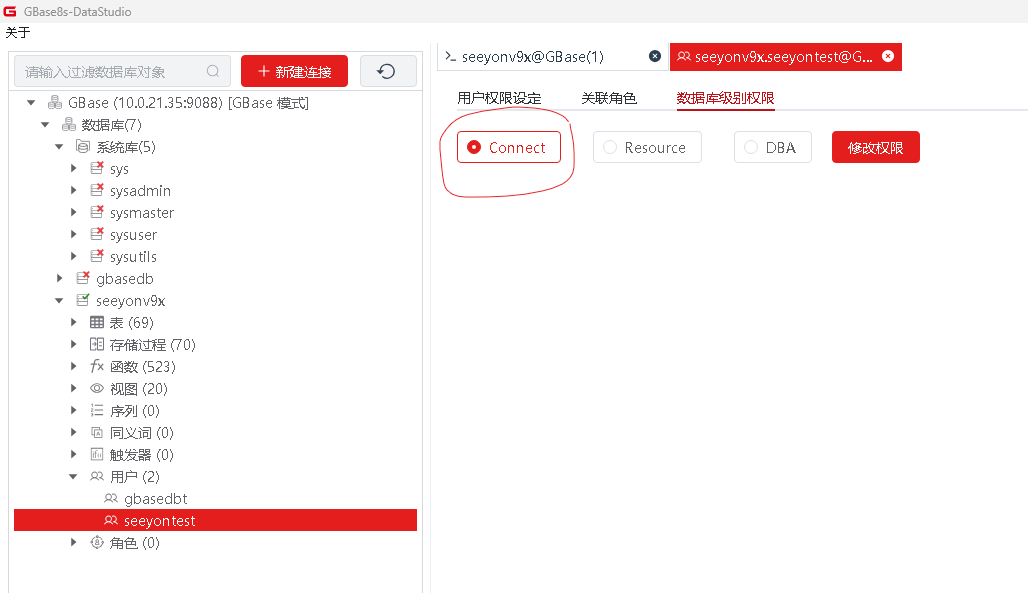
Task: Switch to the 用户权限设定 tab
Action: (499, 98)
